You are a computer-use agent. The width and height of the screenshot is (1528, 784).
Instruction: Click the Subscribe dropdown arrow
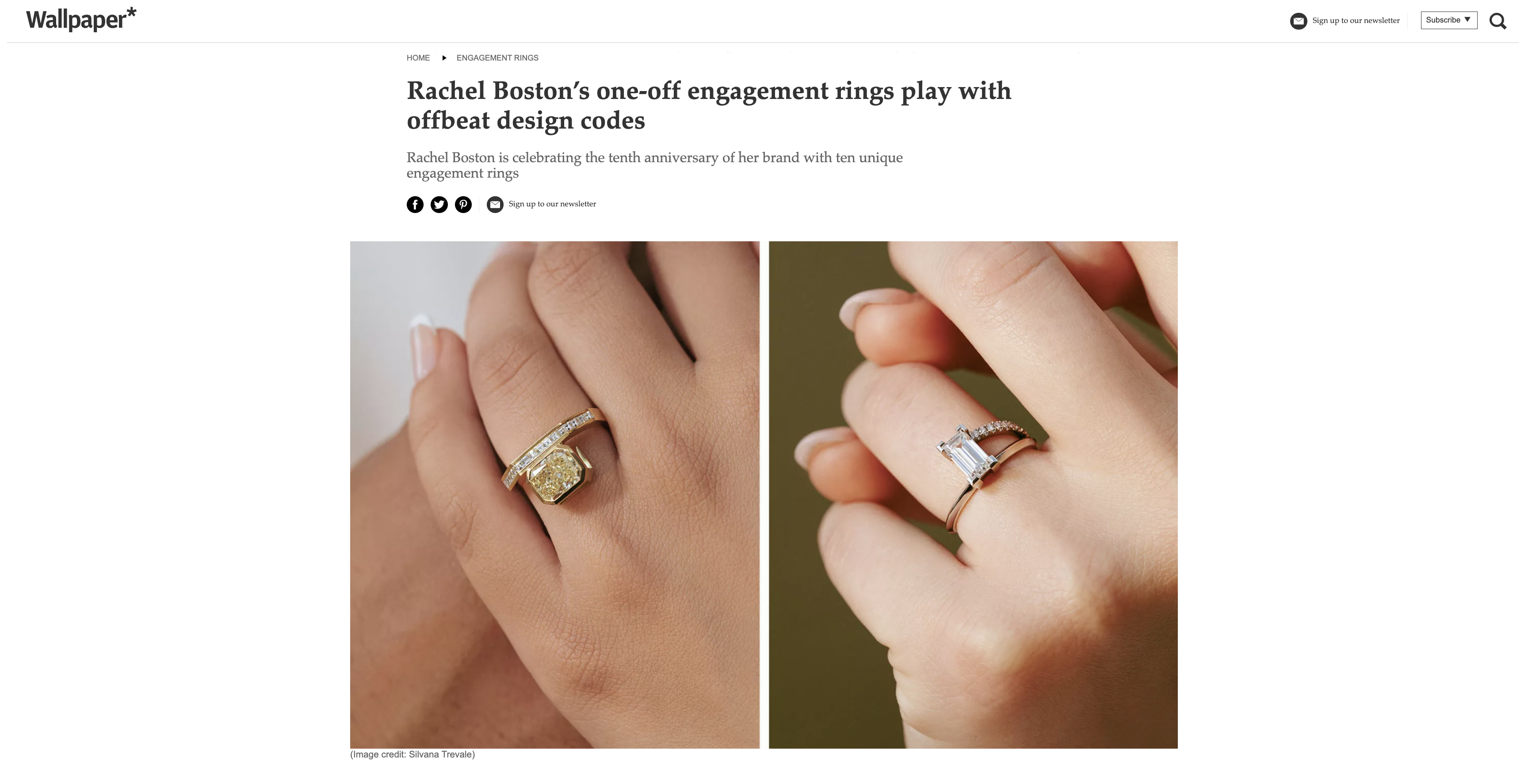click(x=1467, y=19)
